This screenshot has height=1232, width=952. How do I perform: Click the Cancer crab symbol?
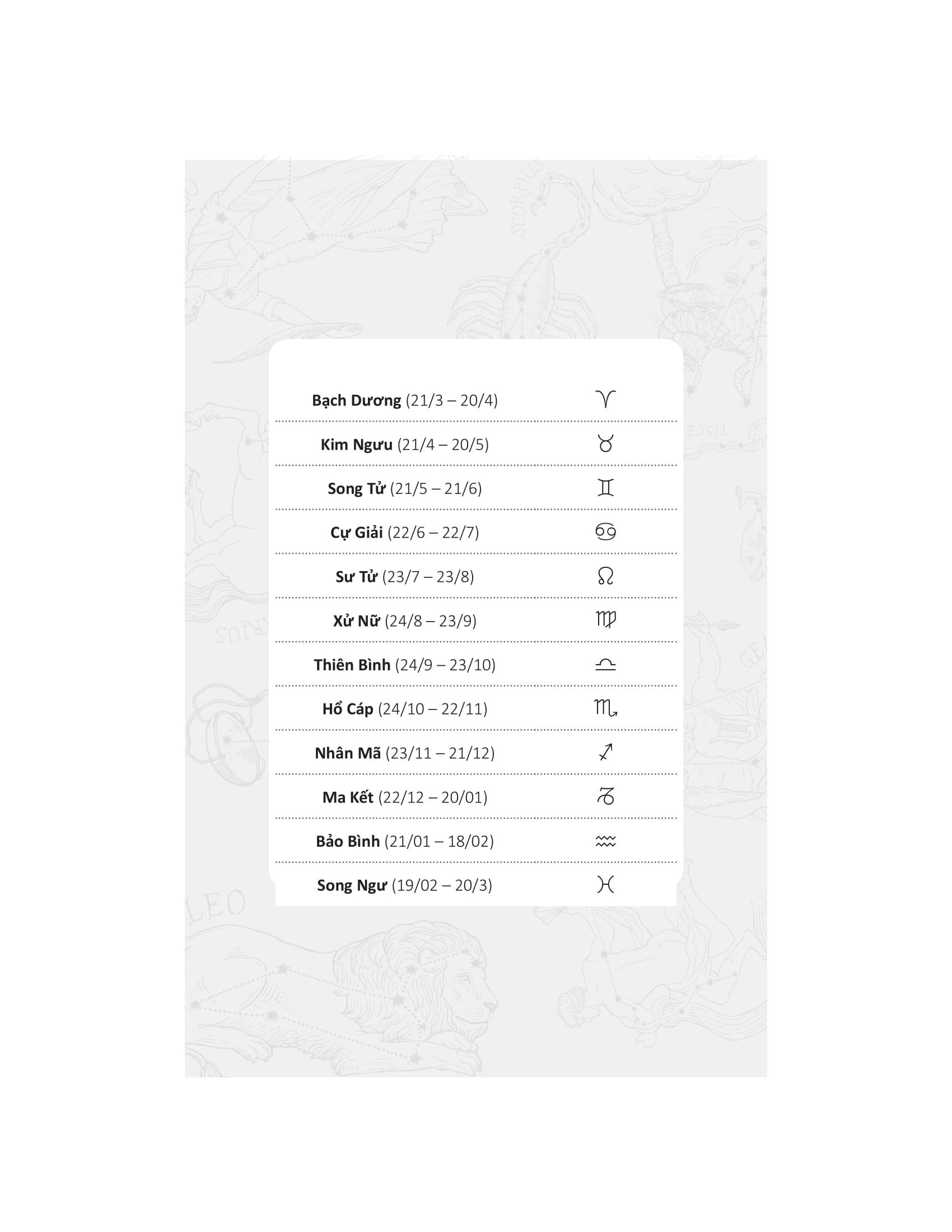click(x=605, y=531)
